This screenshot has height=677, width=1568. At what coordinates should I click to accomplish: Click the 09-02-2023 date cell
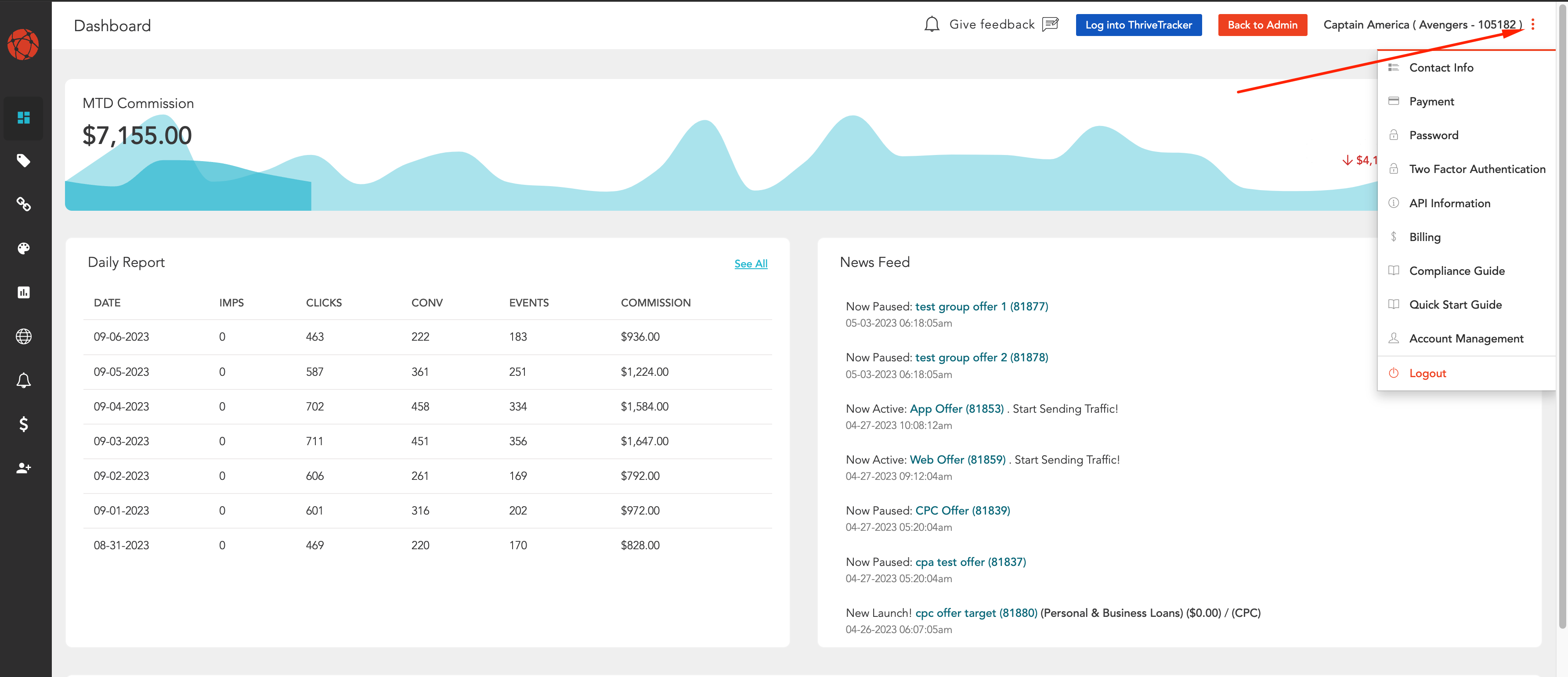[x=121, y=475]
